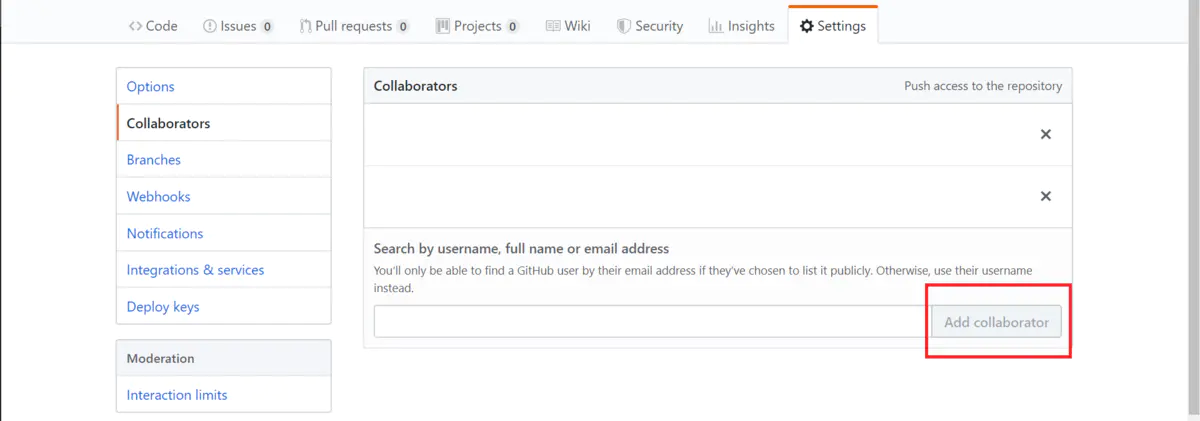Screen dimensions: 1200x421
Task: Go to Webhooks settings
Action: pos(159,197)
